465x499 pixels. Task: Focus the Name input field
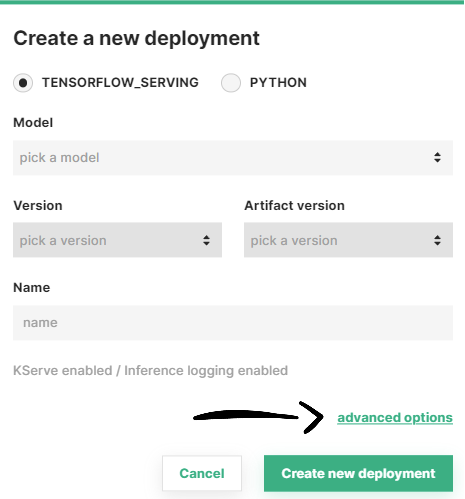(x=233, y=323)
